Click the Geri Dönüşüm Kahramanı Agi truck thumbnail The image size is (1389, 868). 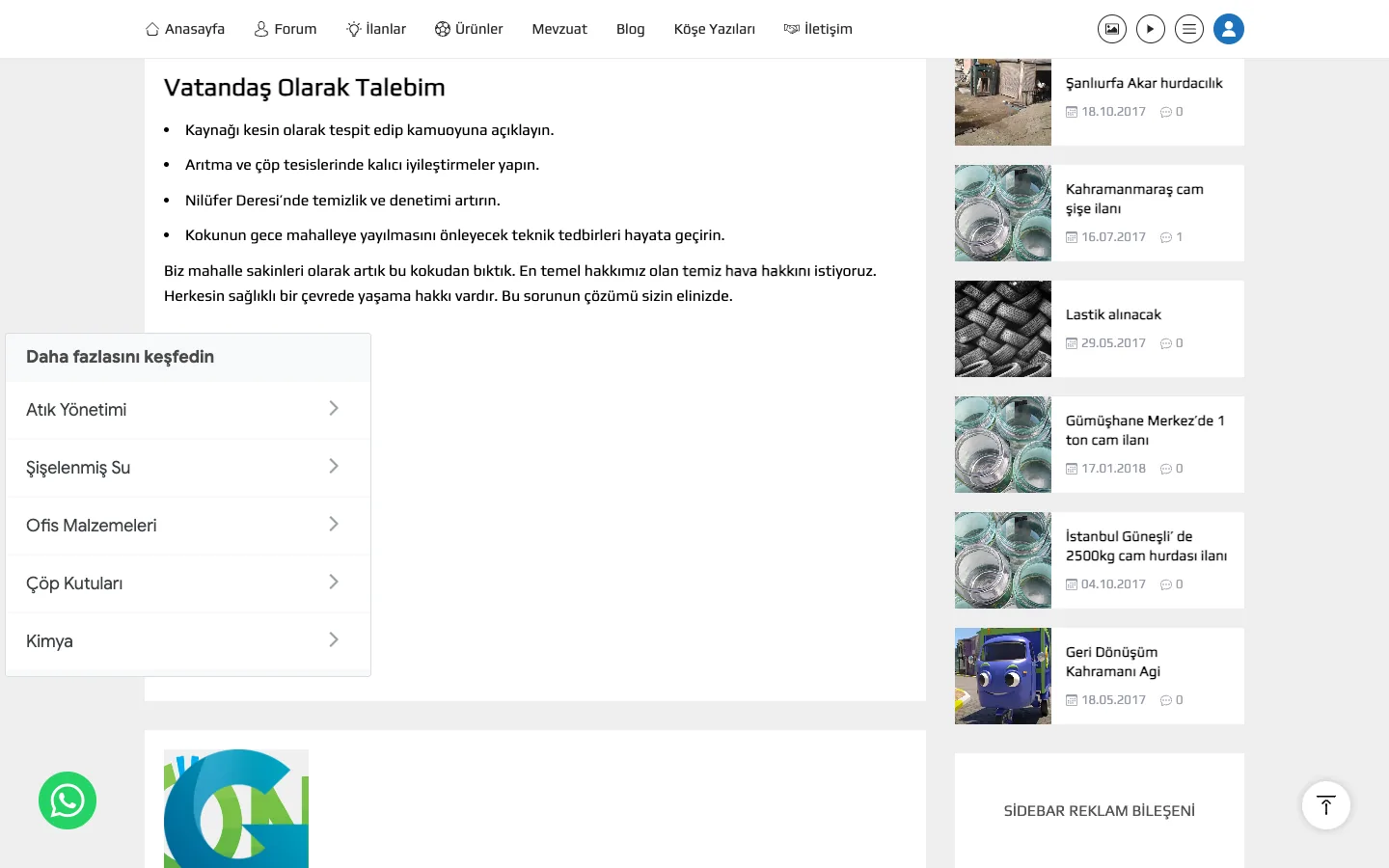tap(1003, 676)
